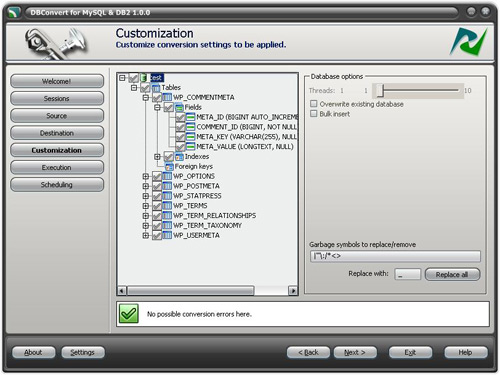Click the Tables folder icon in tree
500x375 pixels.
pos(156,88)
